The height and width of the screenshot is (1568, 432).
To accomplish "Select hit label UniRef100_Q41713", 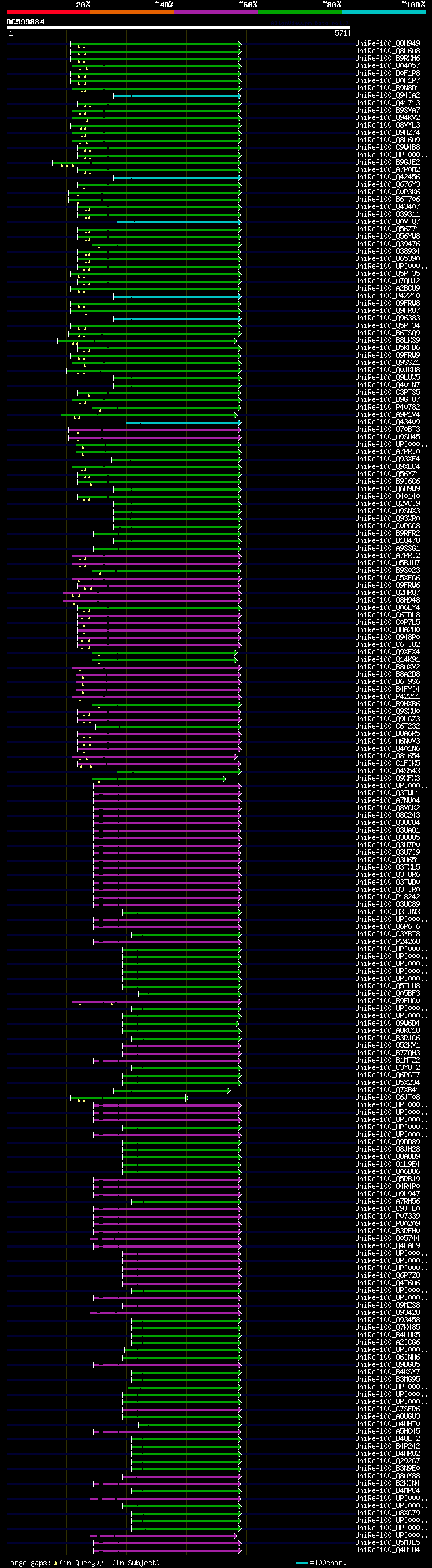I will click(x=387, y=103).
